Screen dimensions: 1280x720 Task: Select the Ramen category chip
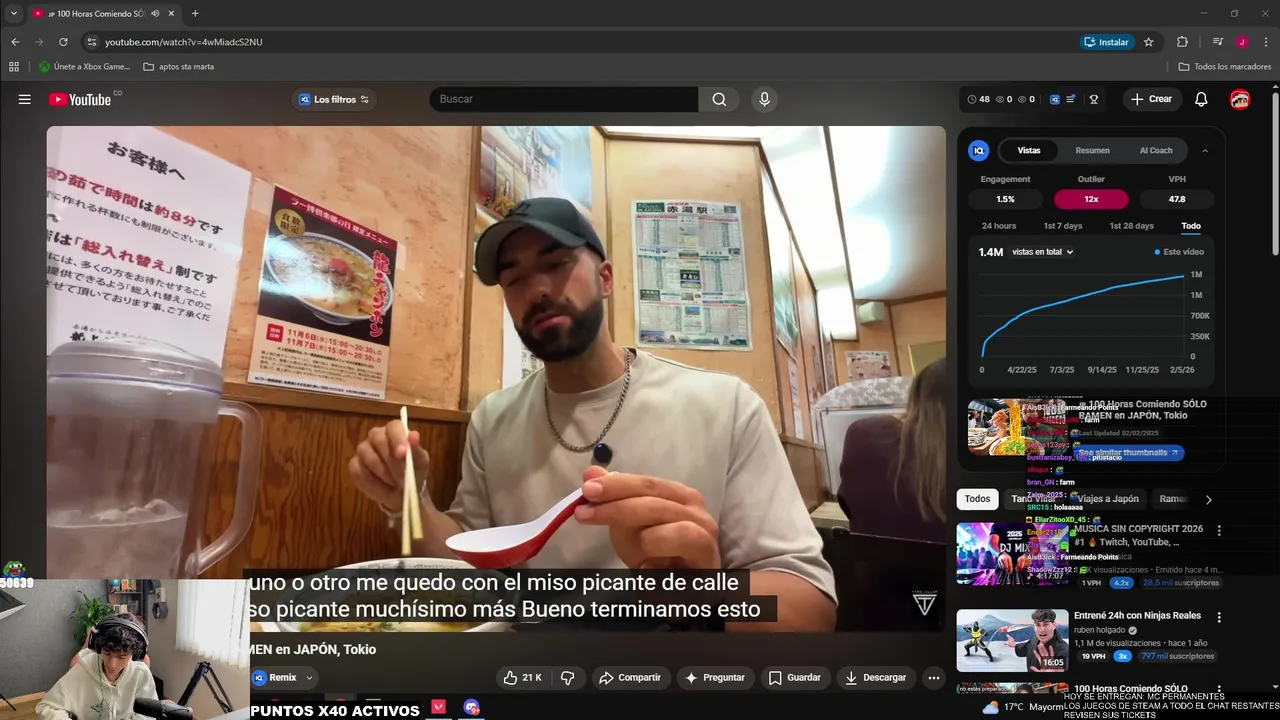(x=1173, y=499)
